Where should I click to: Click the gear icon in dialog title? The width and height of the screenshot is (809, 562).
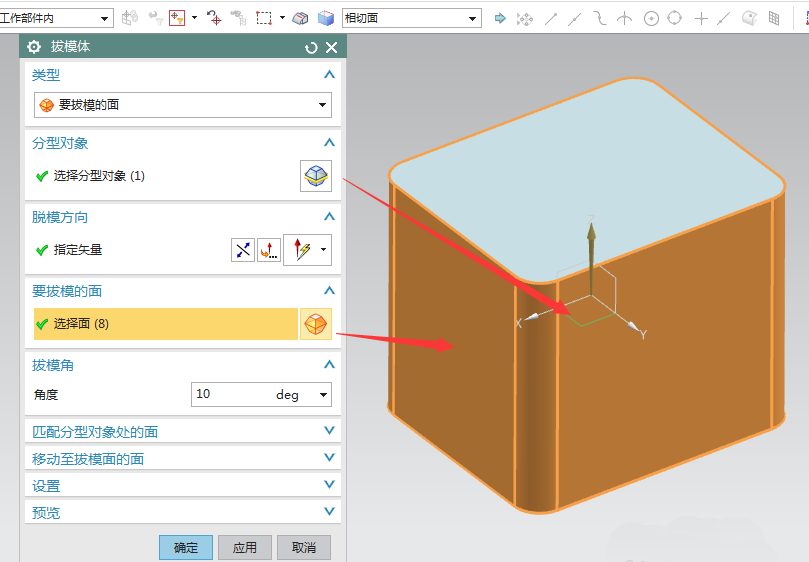click(35, 47)
